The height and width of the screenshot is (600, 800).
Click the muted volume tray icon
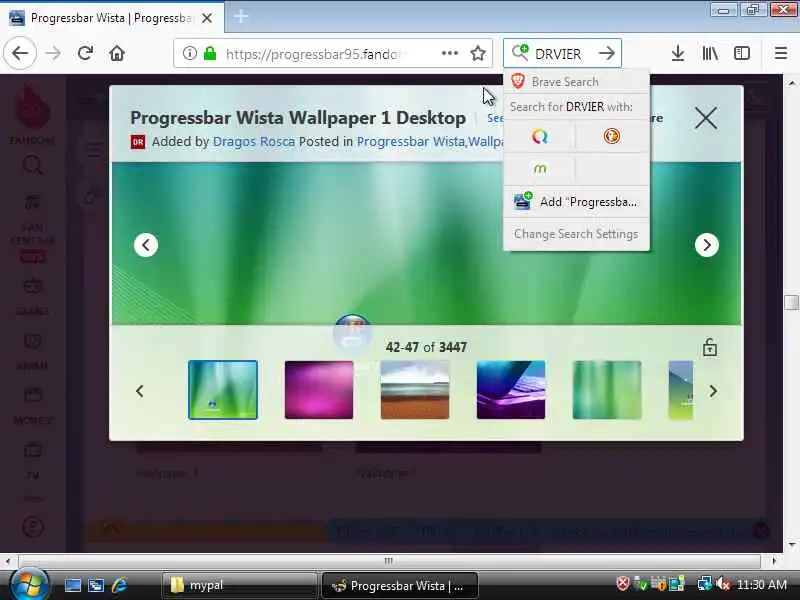point(722,584)
